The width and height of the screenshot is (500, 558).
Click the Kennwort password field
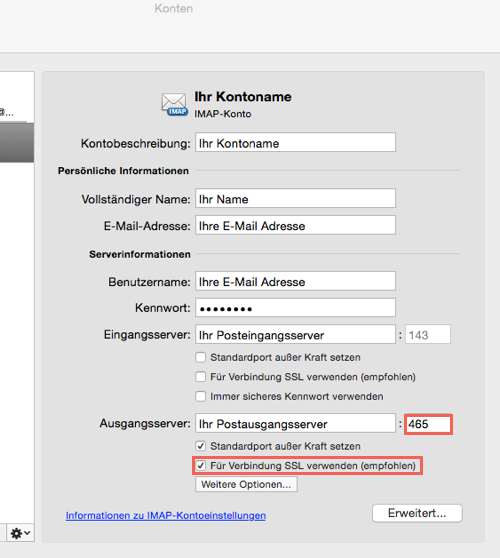pos(295,308)
